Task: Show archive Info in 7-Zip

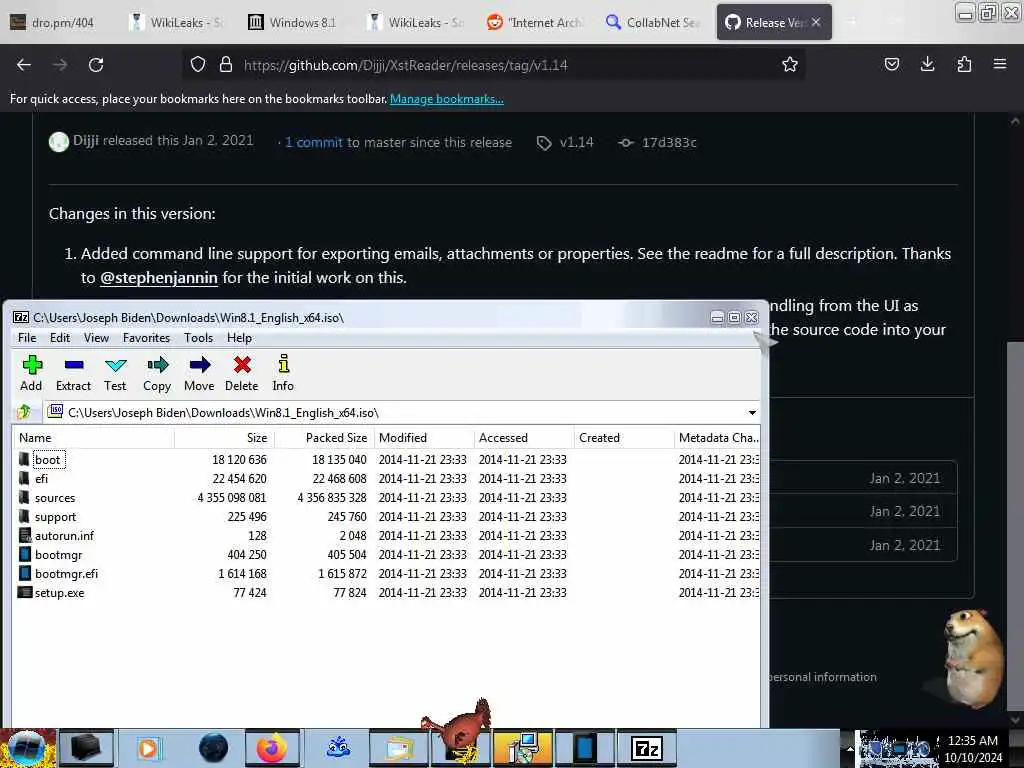Action: click(283, 374)
